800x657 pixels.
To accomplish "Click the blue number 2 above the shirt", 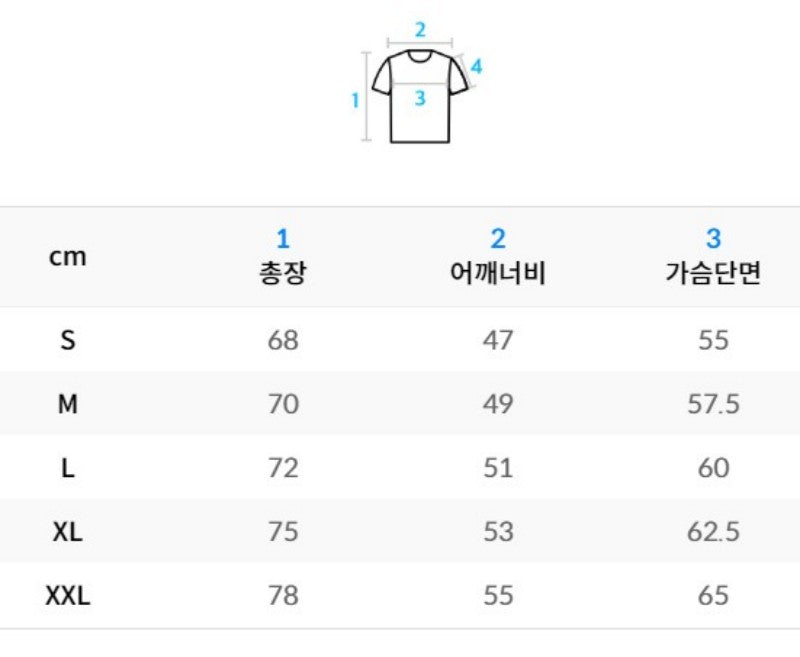I will coord(420,30).
